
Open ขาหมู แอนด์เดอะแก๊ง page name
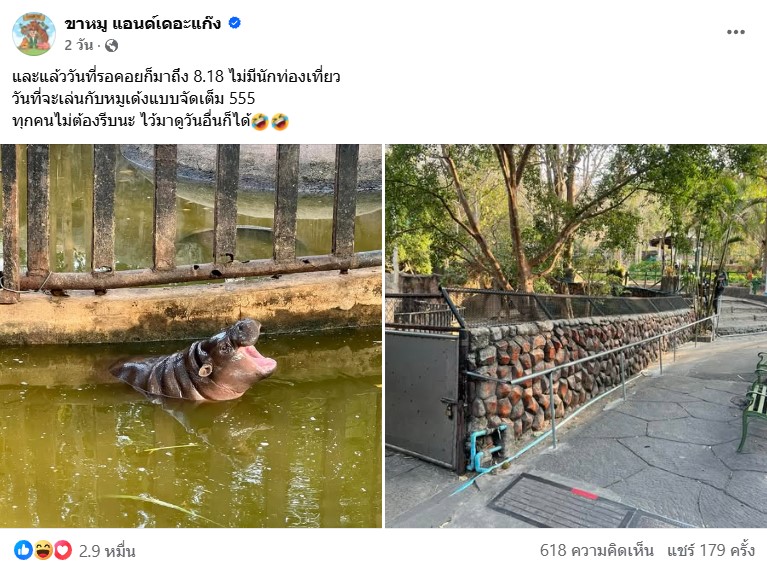pyautogui.click(x=143, y=23)
